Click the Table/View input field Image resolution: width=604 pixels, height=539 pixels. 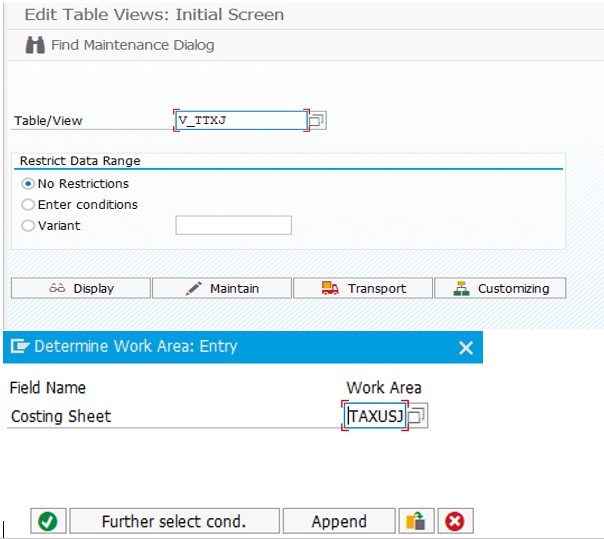[242, 120]
